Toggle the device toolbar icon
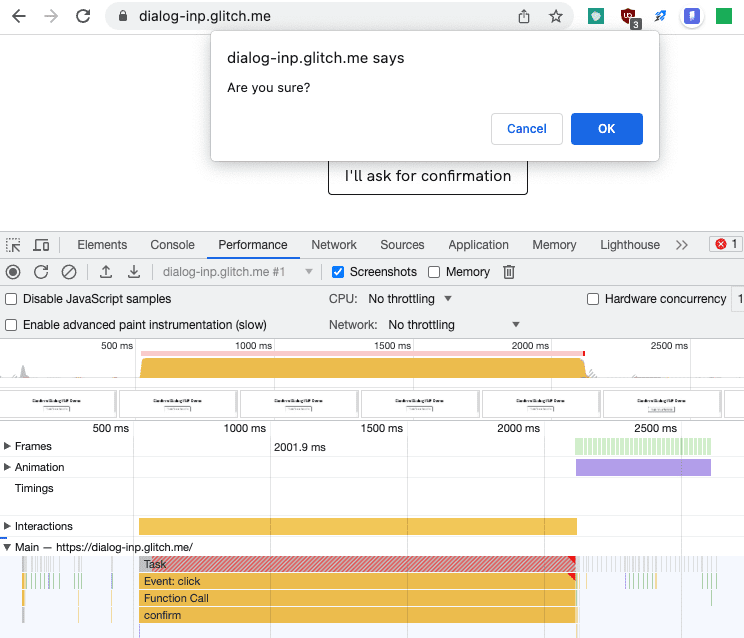 click(x=41, y=245)
